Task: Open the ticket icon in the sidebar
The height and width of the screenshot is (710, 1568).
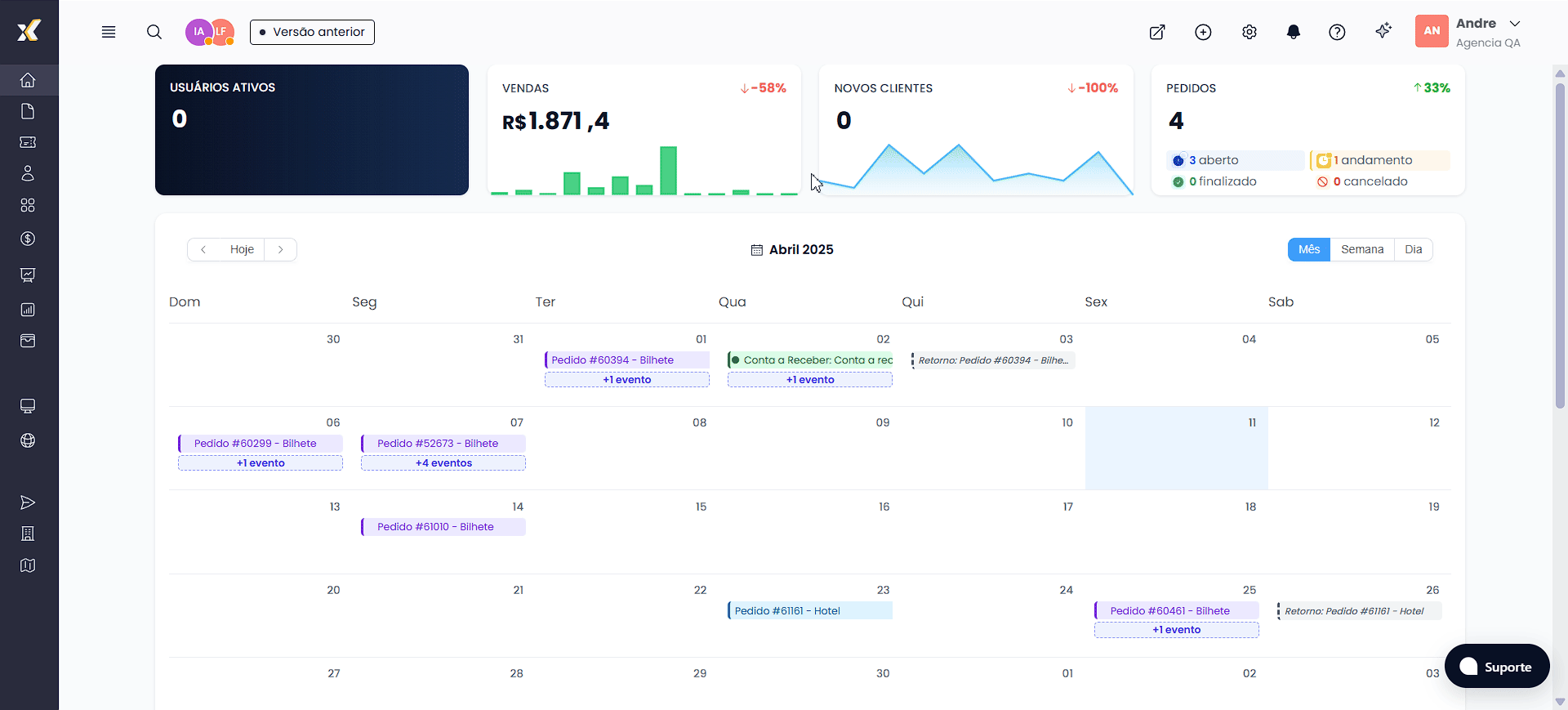Action: pos(28,142)
